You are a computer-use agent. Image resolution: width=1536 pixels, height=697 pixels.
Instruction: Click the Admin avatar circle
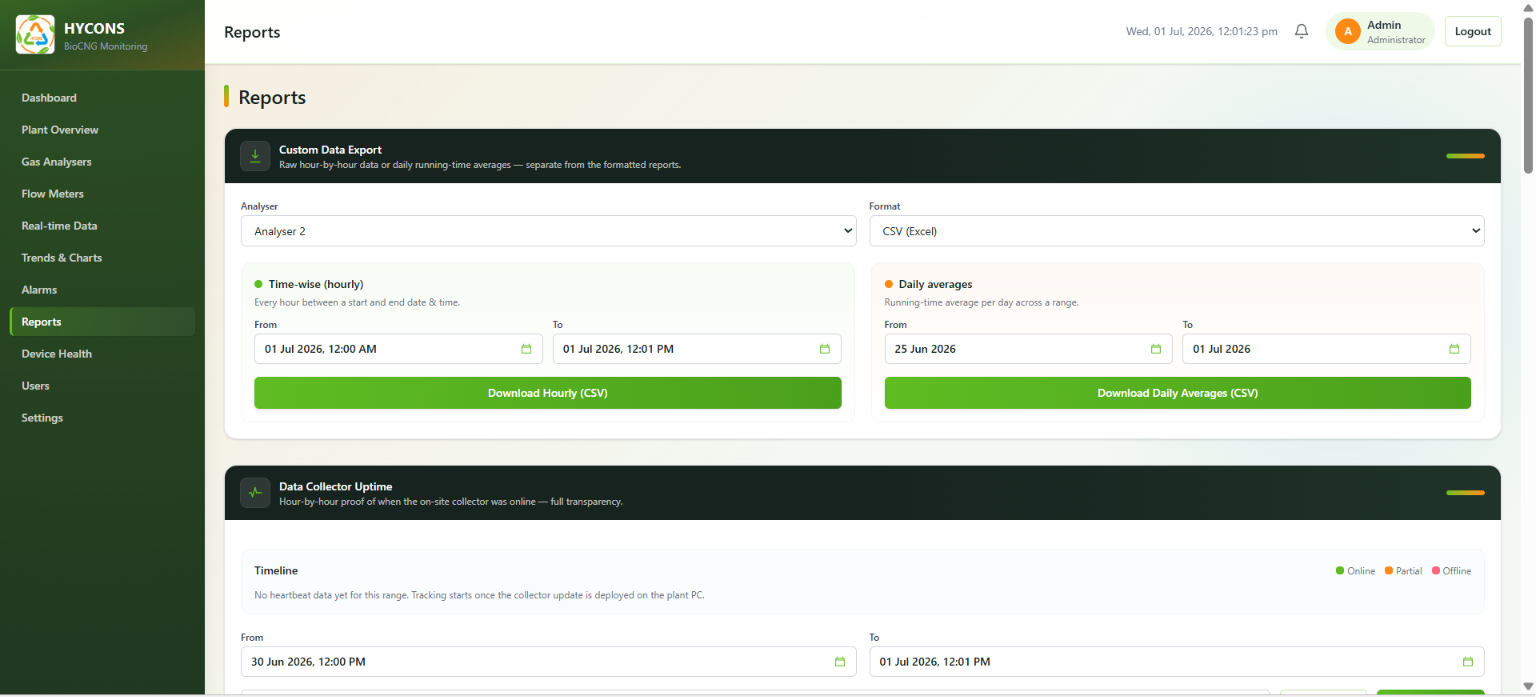pos(1347,32)
